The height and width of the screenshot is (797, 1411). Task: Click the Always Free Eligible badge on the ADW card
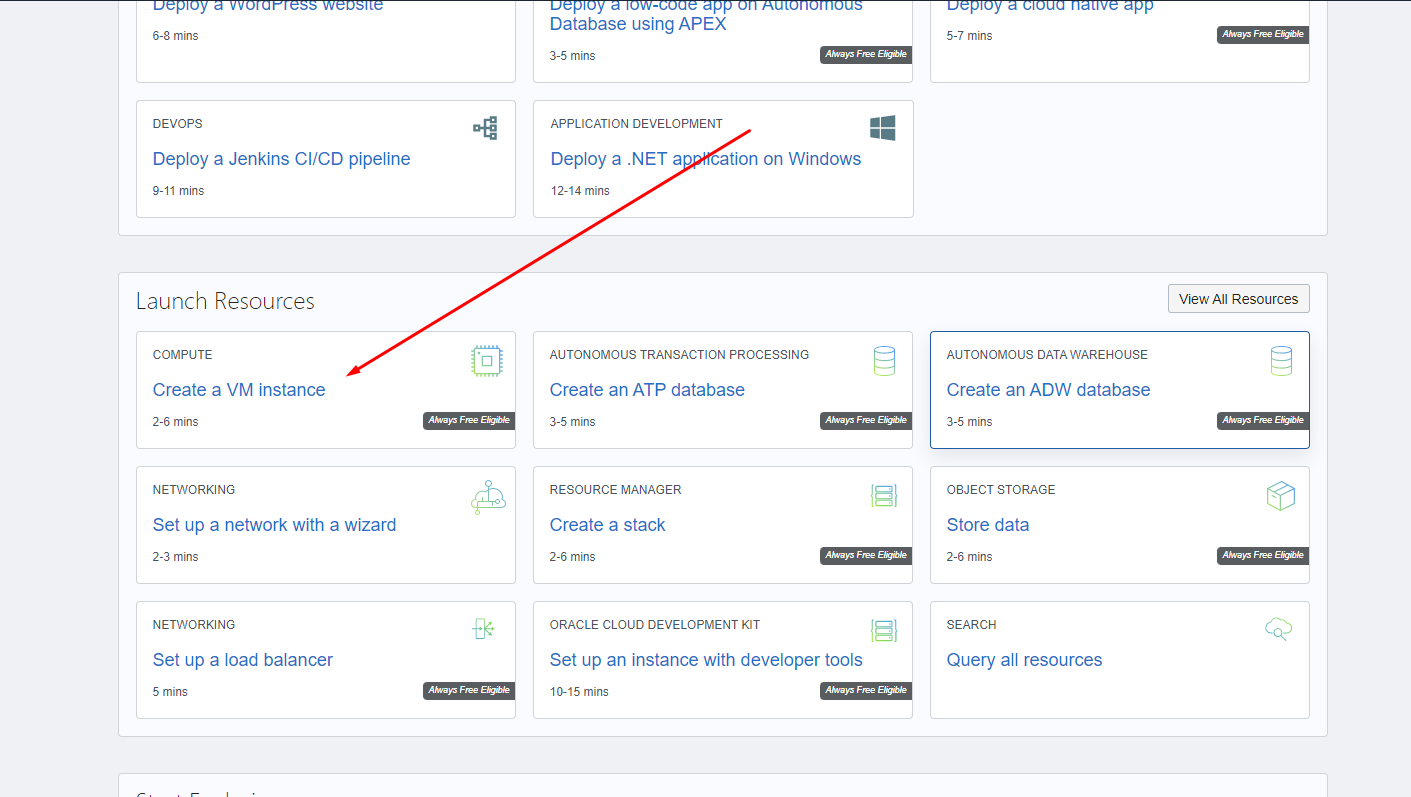click(1263, 420)
